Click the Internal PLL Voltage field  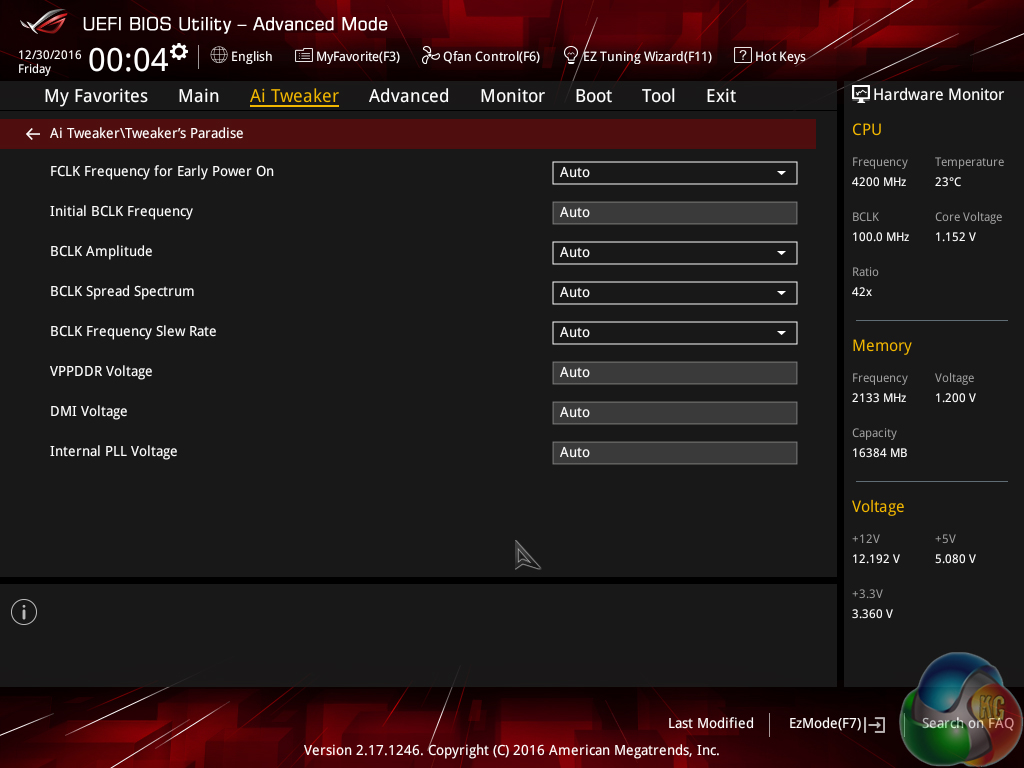[x=674, y=453]
